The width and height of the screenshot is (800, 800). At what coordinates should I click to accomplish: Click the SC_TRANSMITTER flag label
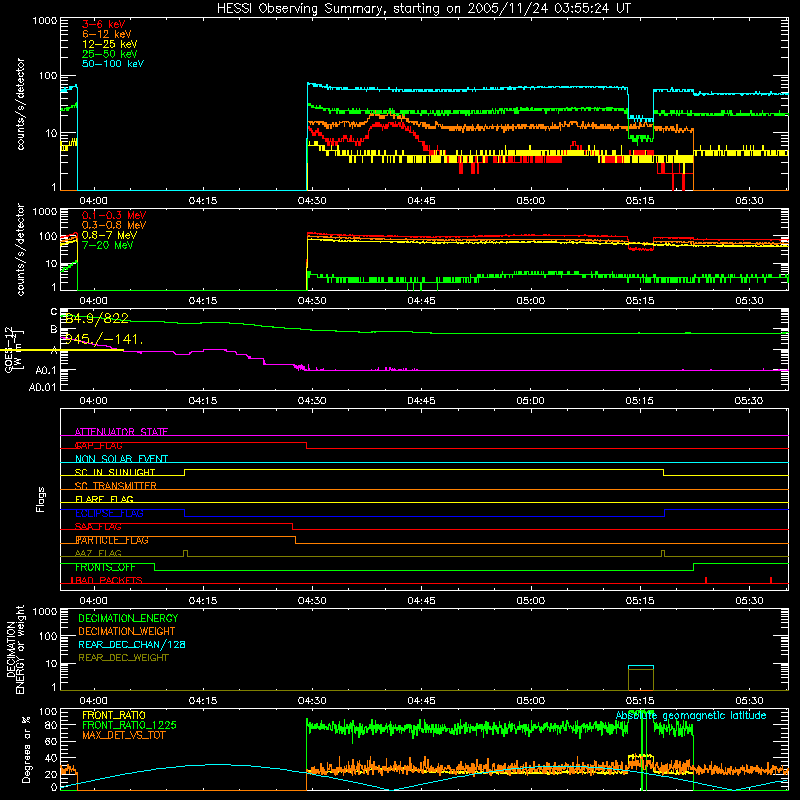coord(115,486)
